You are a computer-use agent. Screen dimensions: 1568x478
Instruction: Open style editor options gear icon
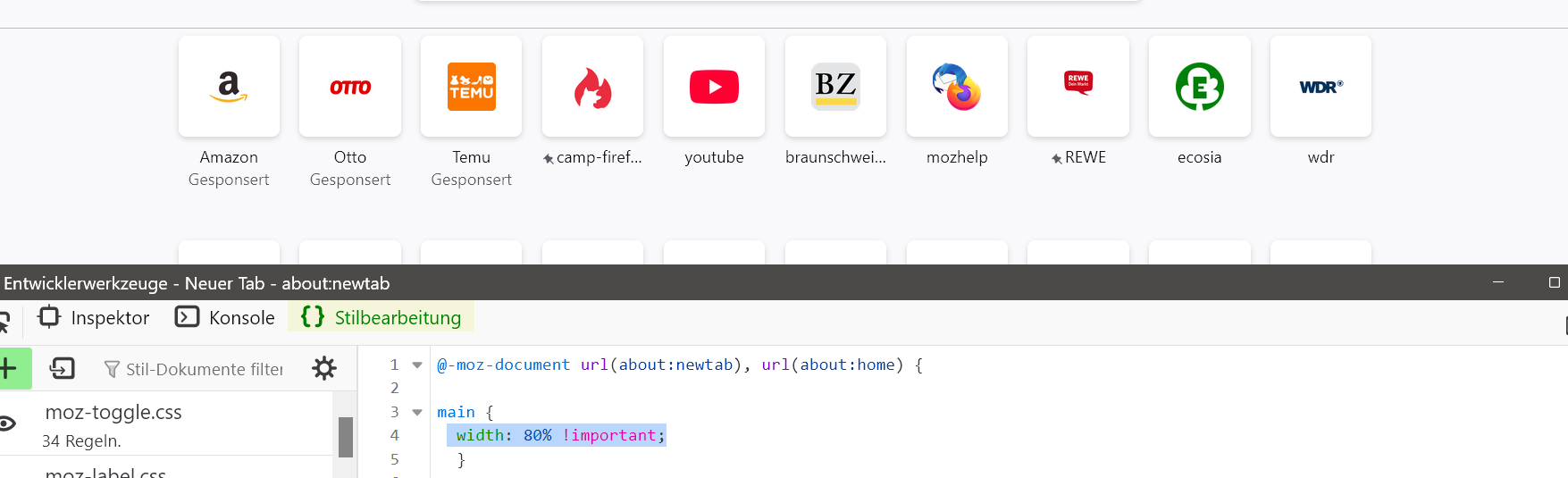pos(324,368)
